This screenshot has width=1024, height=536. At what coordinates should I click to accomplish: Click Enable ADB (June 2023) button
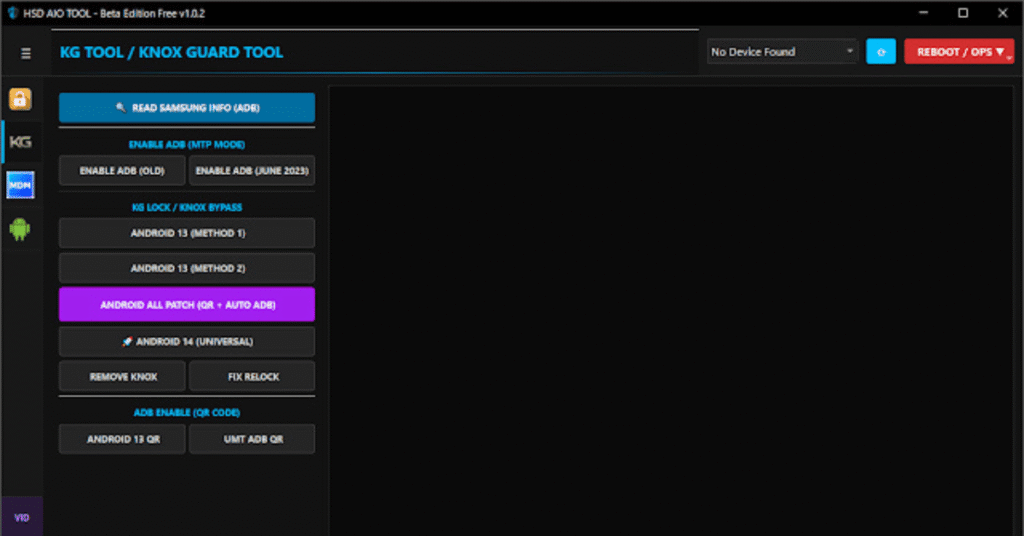point(252,170)
